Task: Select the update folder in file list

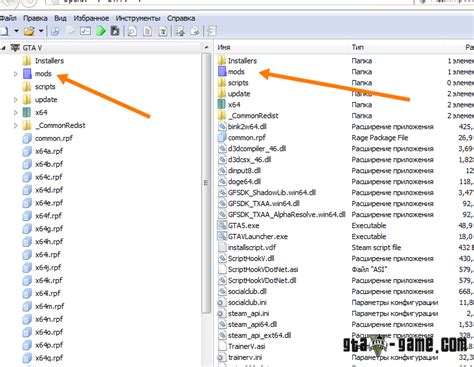Action: (x=239, y=94)
